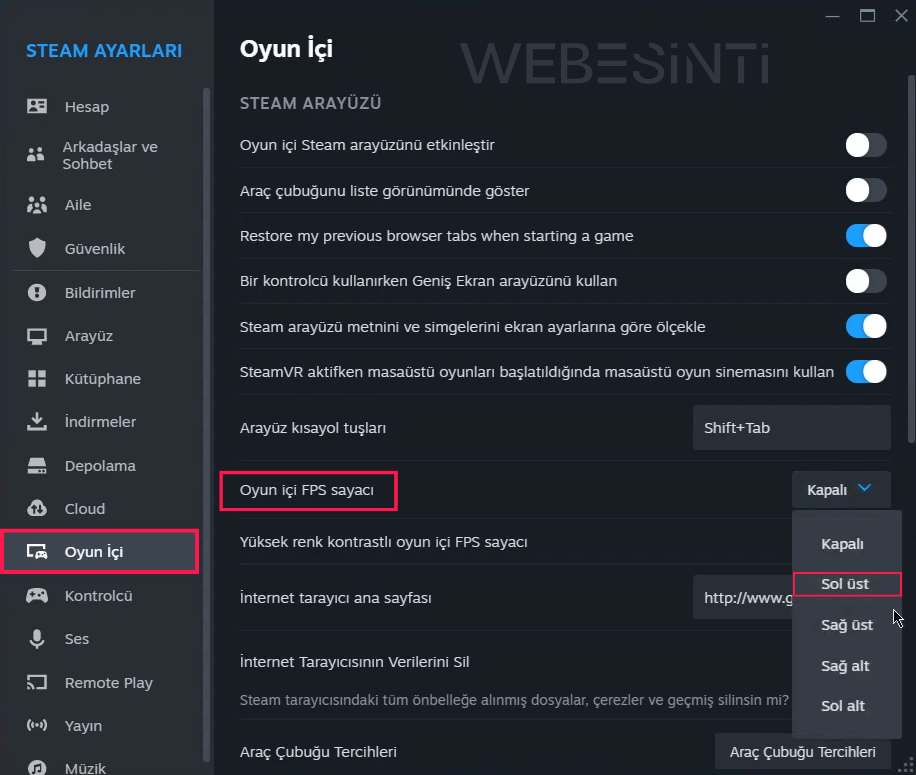Click the Hesap account card icon
Screen dimensions: 916x775
37,106
